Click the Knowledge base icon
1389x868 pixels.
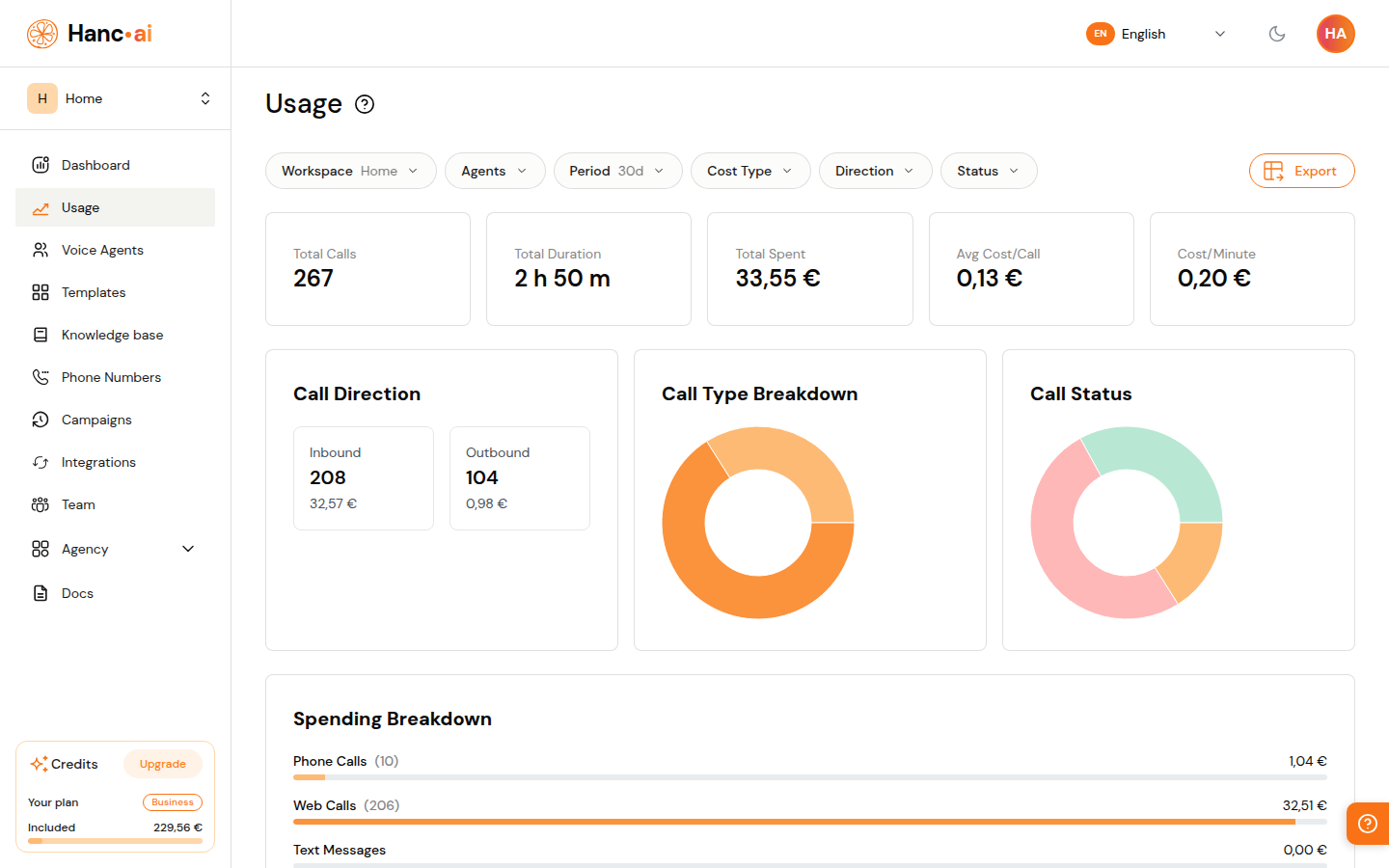(x=40, y=335)
